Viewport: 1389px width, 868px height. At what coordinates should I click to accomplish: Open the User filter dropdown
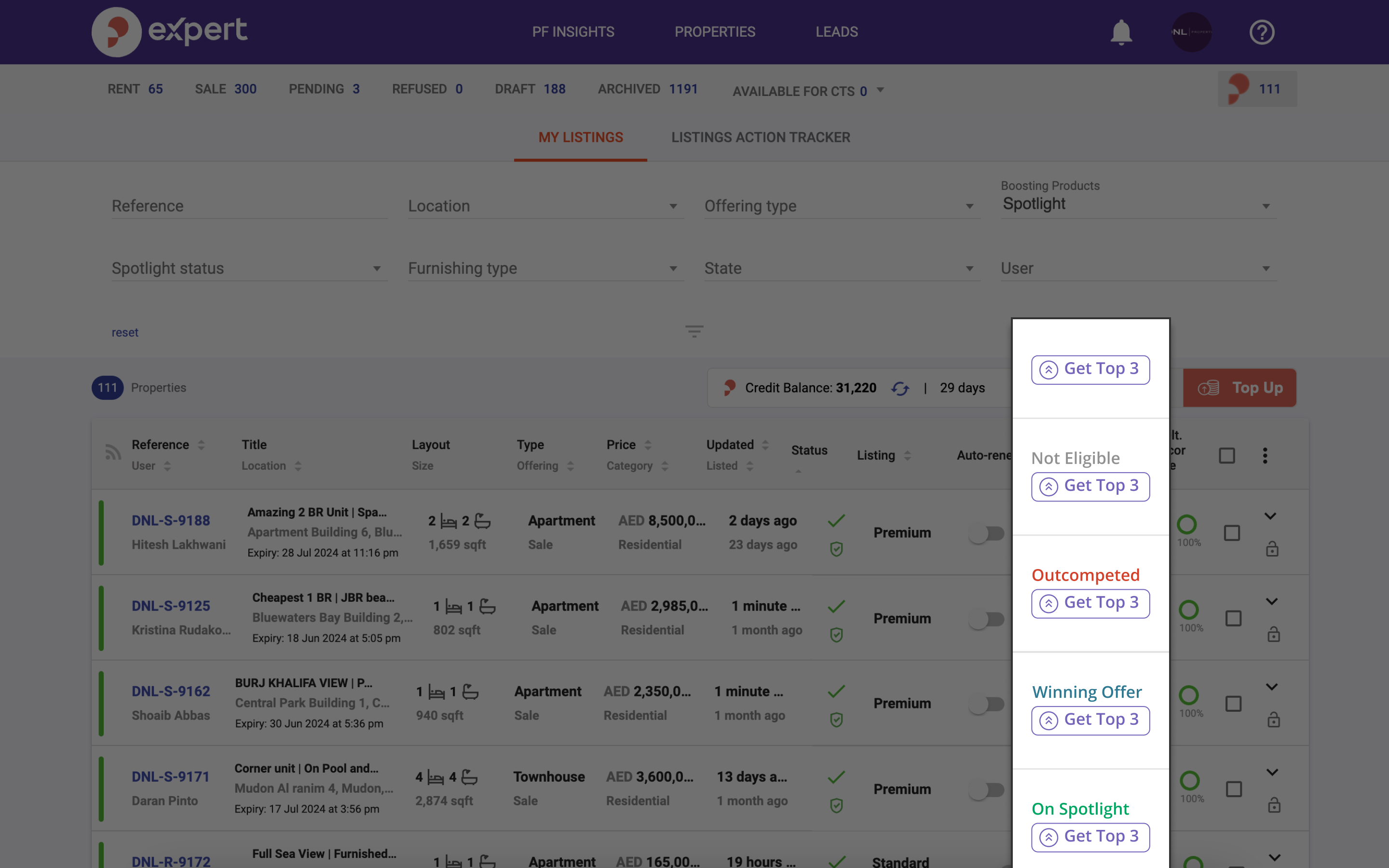[1139, 268]
